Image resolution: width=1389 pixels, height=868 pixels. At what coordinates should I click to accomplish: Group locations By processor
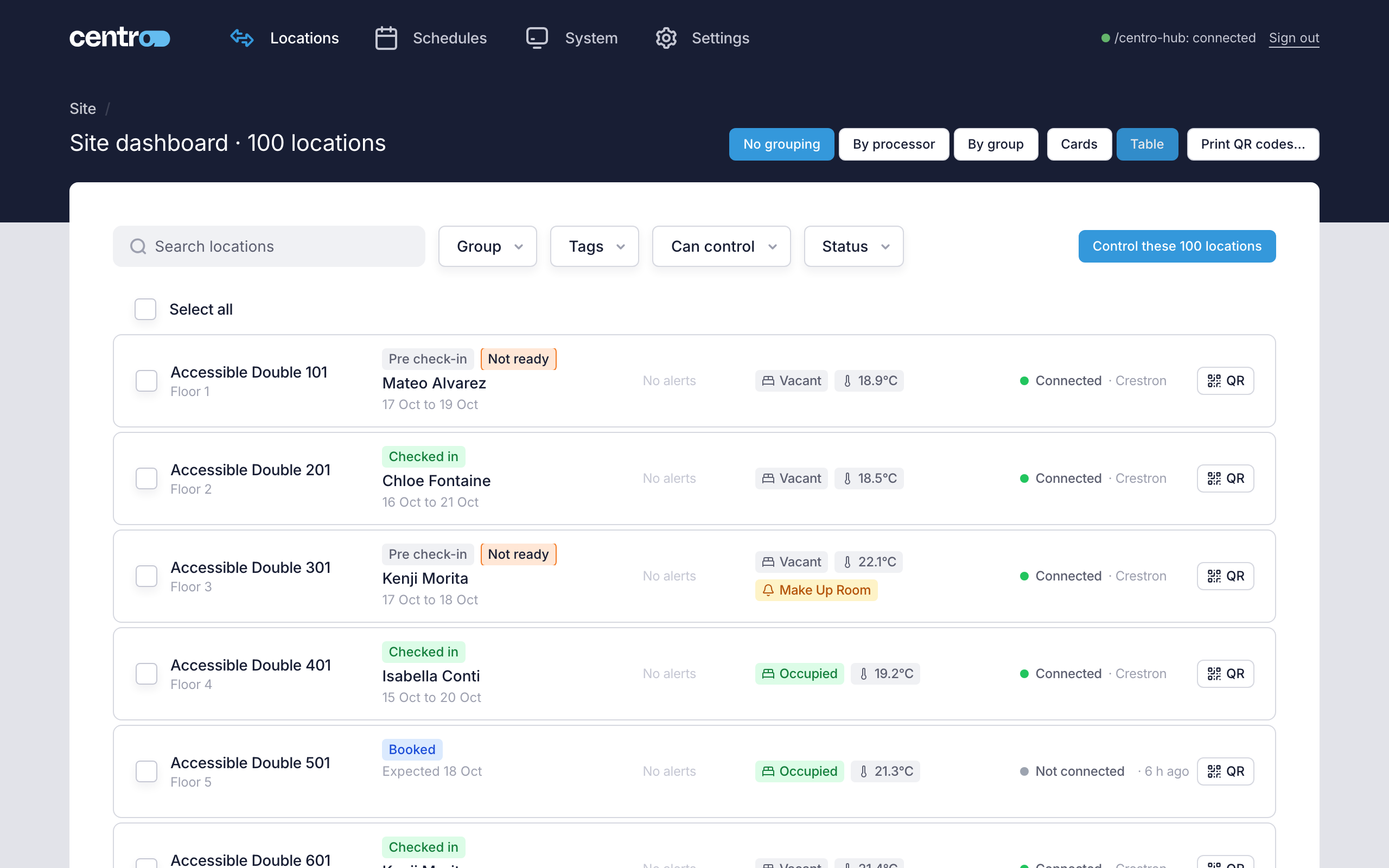[893, 144]
